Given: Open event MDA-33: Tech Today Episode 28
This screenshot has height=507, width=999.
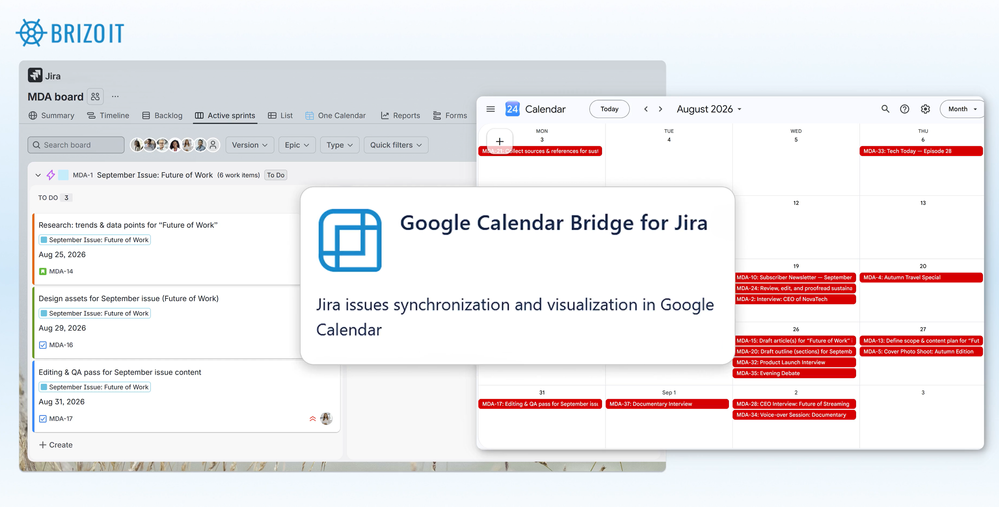Looking at the screenshot, I should pos(921,151).
